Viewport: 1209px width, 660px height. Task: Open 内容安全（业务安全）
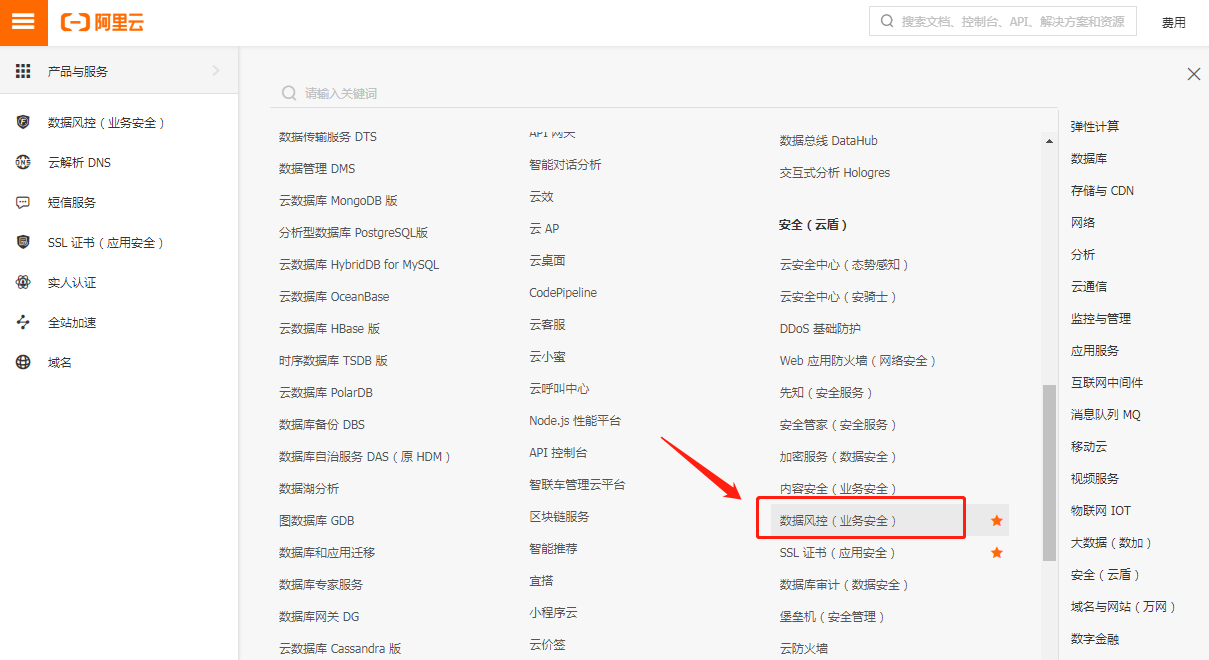839,488
